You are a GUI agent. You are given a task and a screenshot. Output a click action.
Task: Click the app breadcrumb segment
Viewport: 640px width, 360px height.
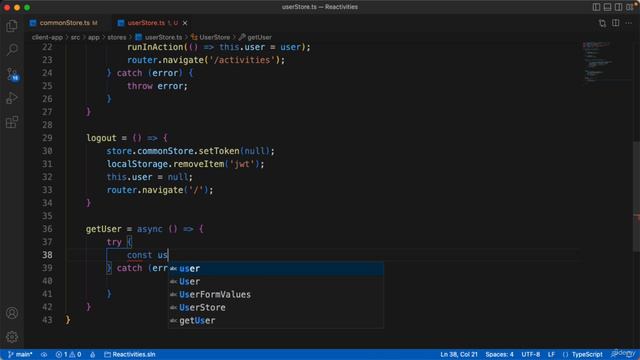[94, 37]
